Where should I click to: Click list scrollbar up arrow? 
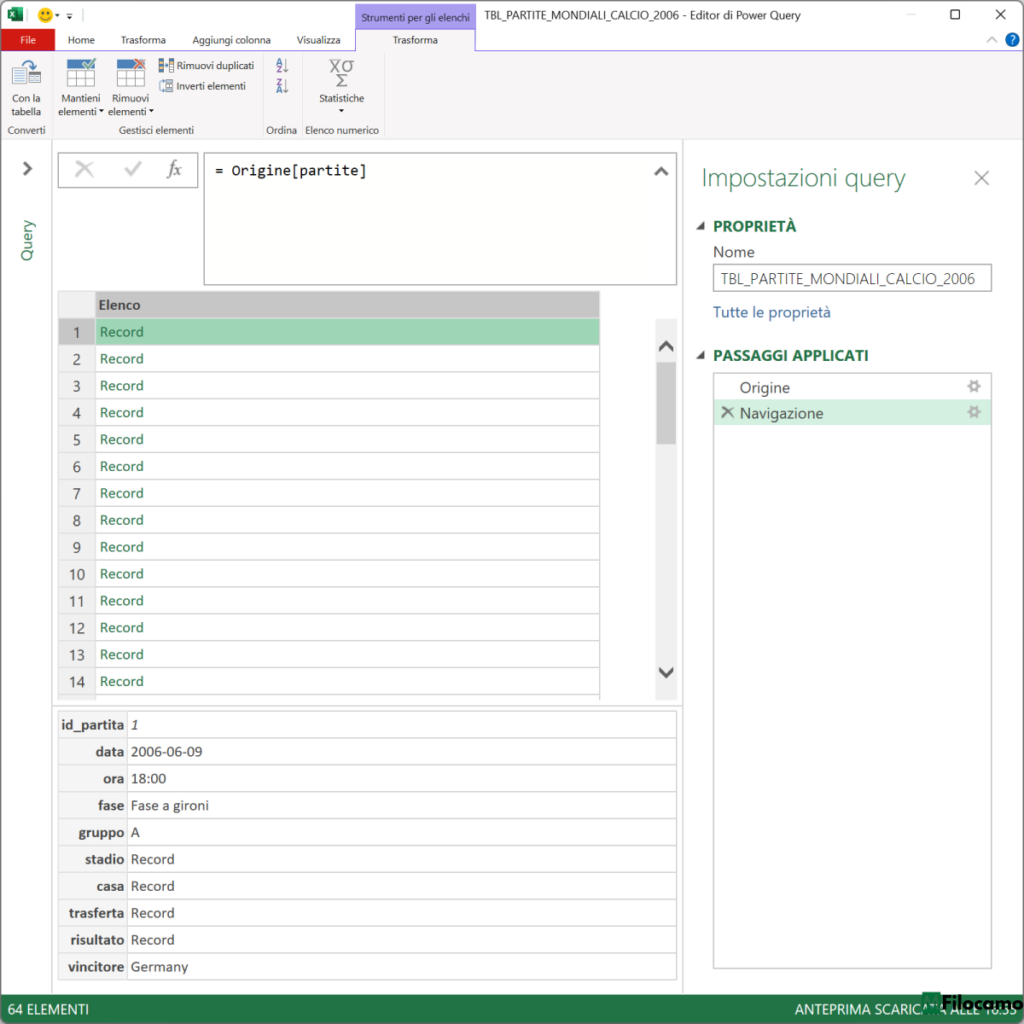(x=666, y=346)
